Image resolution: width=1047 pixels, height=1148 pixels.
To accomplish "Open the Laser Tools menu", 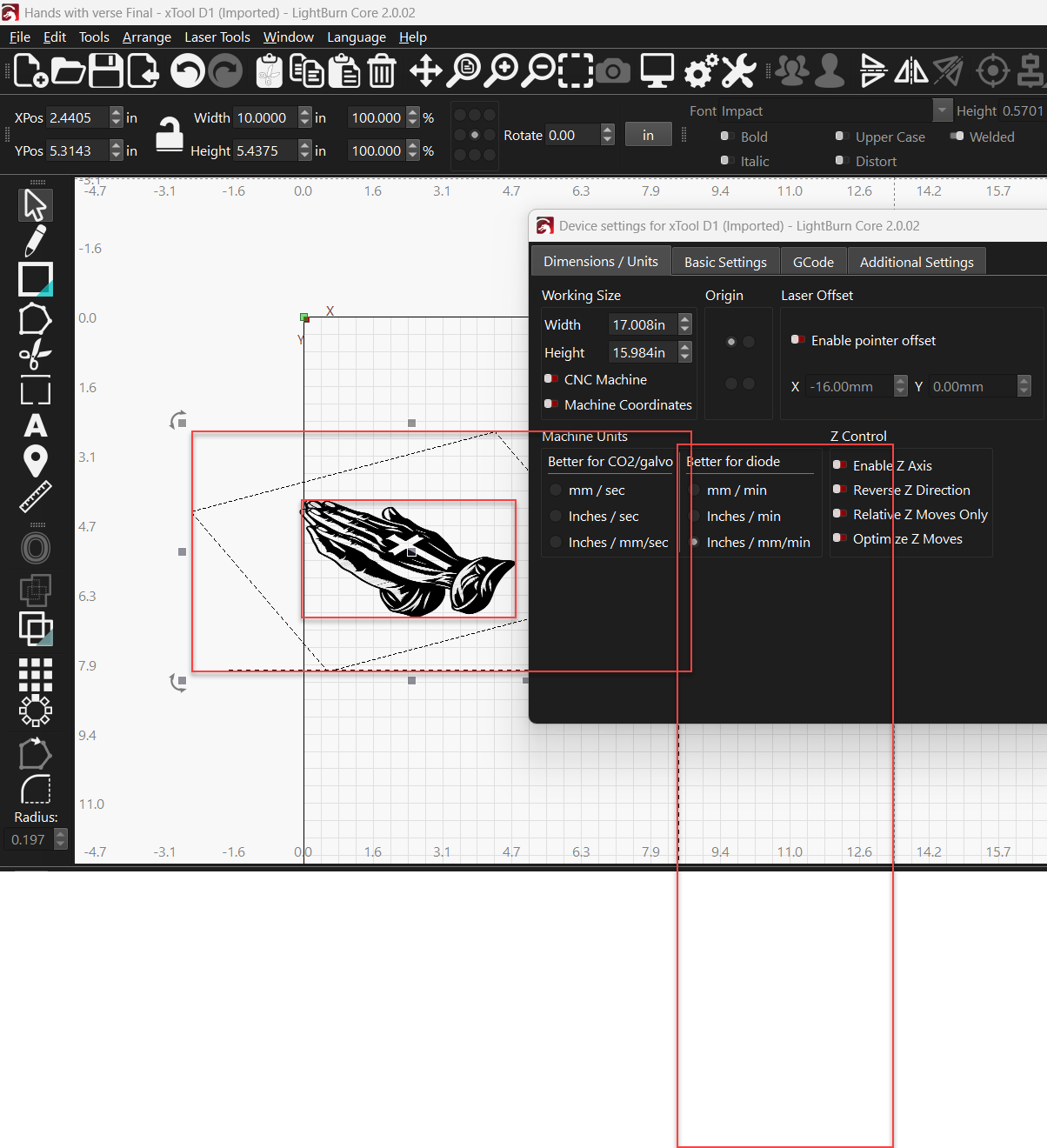I will click(217, 37).
